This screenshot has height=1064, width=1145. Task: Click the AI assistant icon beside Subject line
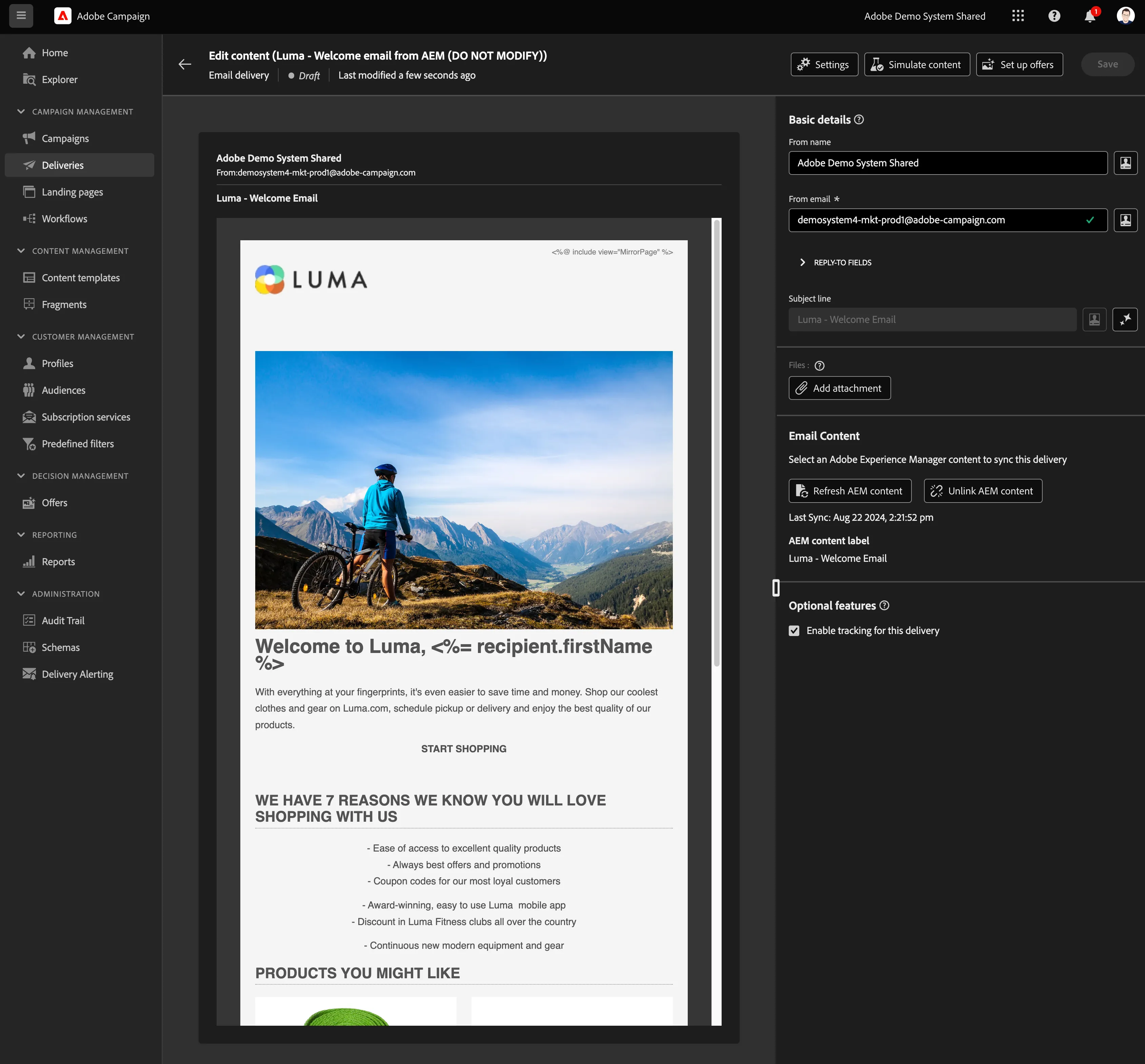[1125, 320]
